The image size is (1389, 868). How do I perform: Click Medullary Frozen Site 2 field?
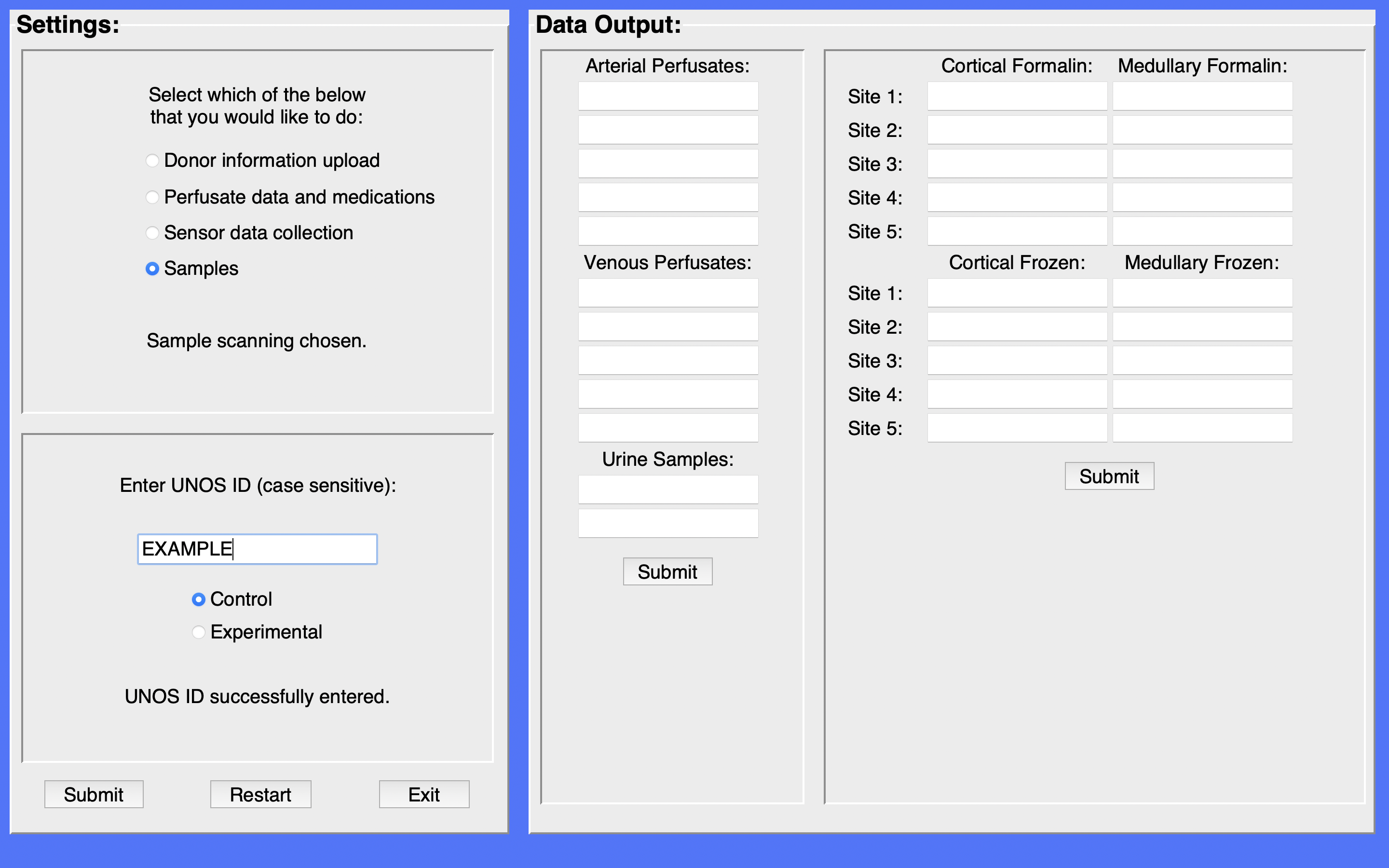click(x=1203, y=327)
